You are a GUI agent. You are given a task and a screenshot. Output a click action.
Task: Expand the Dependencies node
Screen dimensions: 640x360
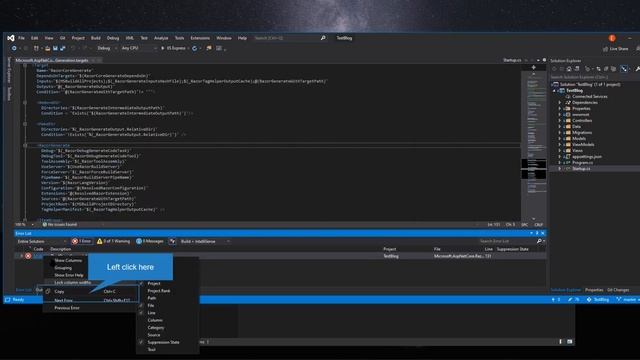560,102
